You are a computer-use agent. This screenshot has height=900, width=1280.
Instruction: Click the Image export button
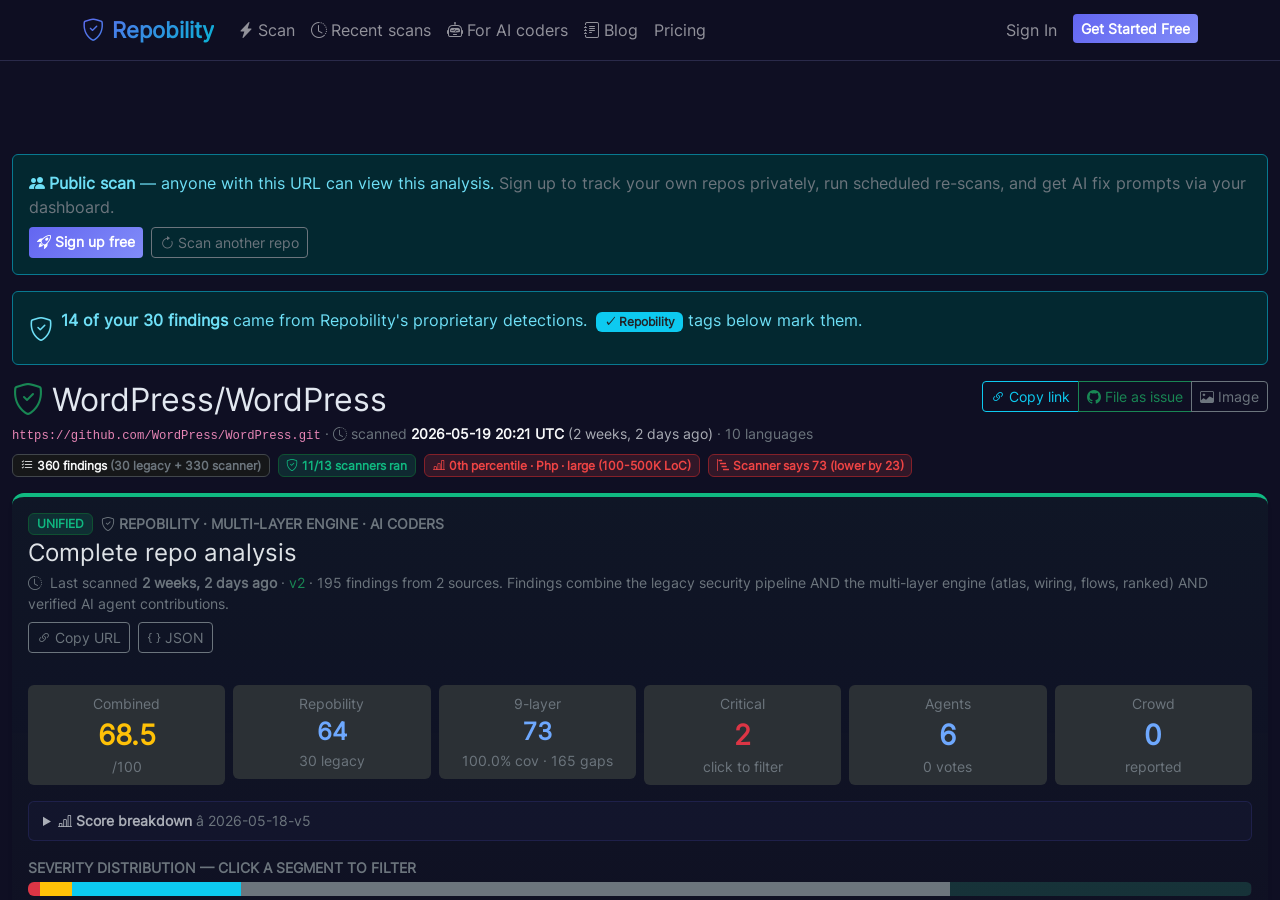(1229, 396)
